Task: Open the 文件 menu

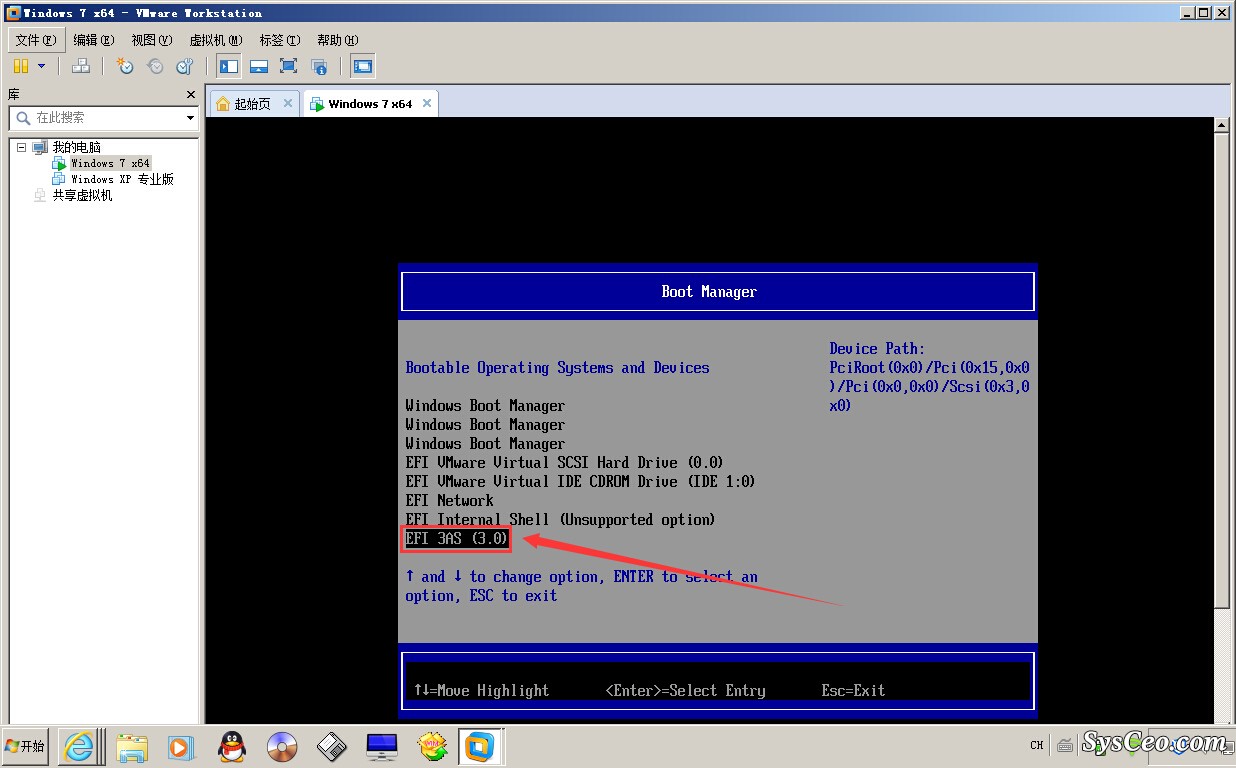Action: pyautogui.click(x=36, y=40)
